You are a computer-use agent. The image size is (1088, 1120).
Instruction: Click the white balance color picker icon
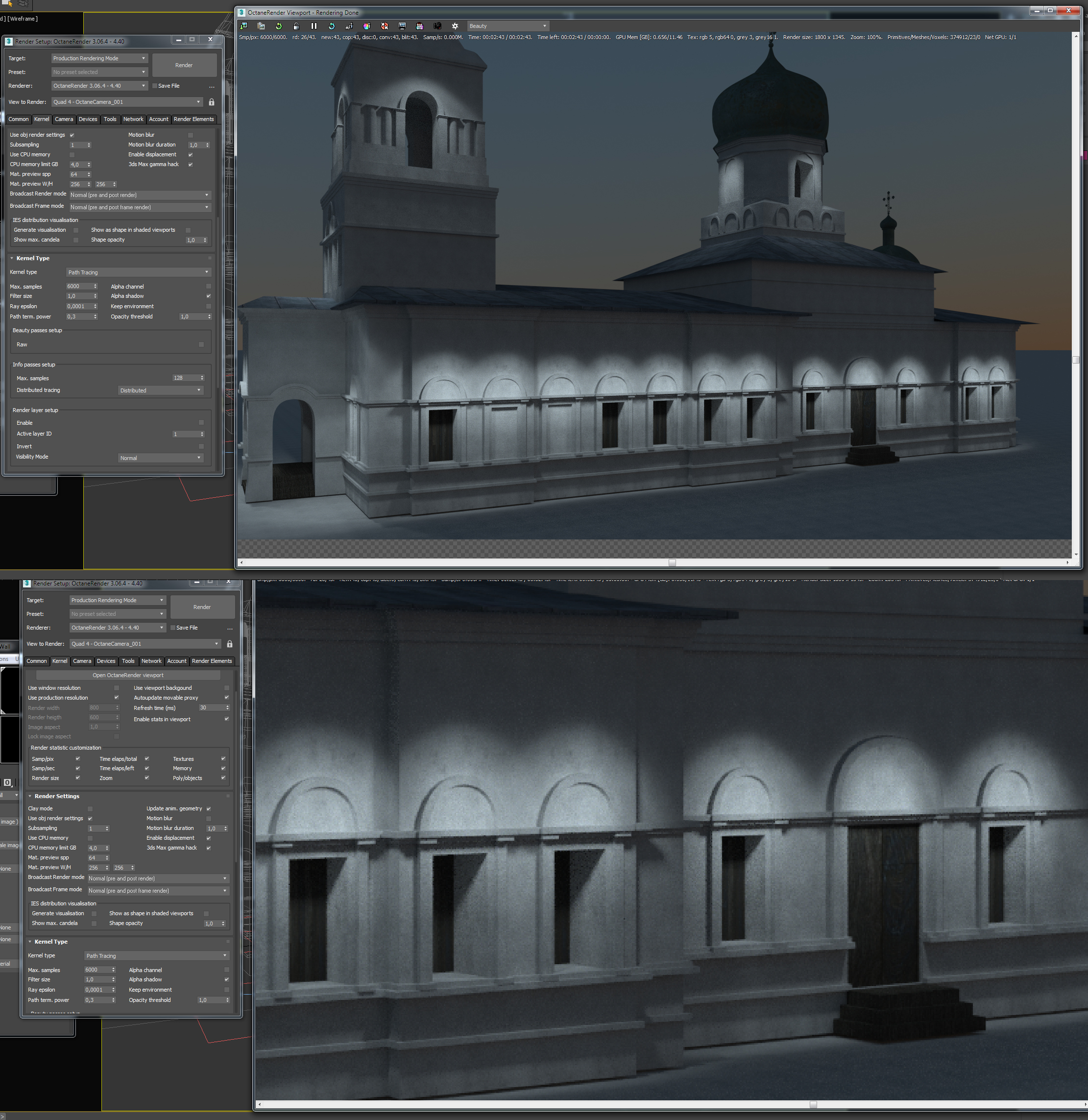[366, 26]
